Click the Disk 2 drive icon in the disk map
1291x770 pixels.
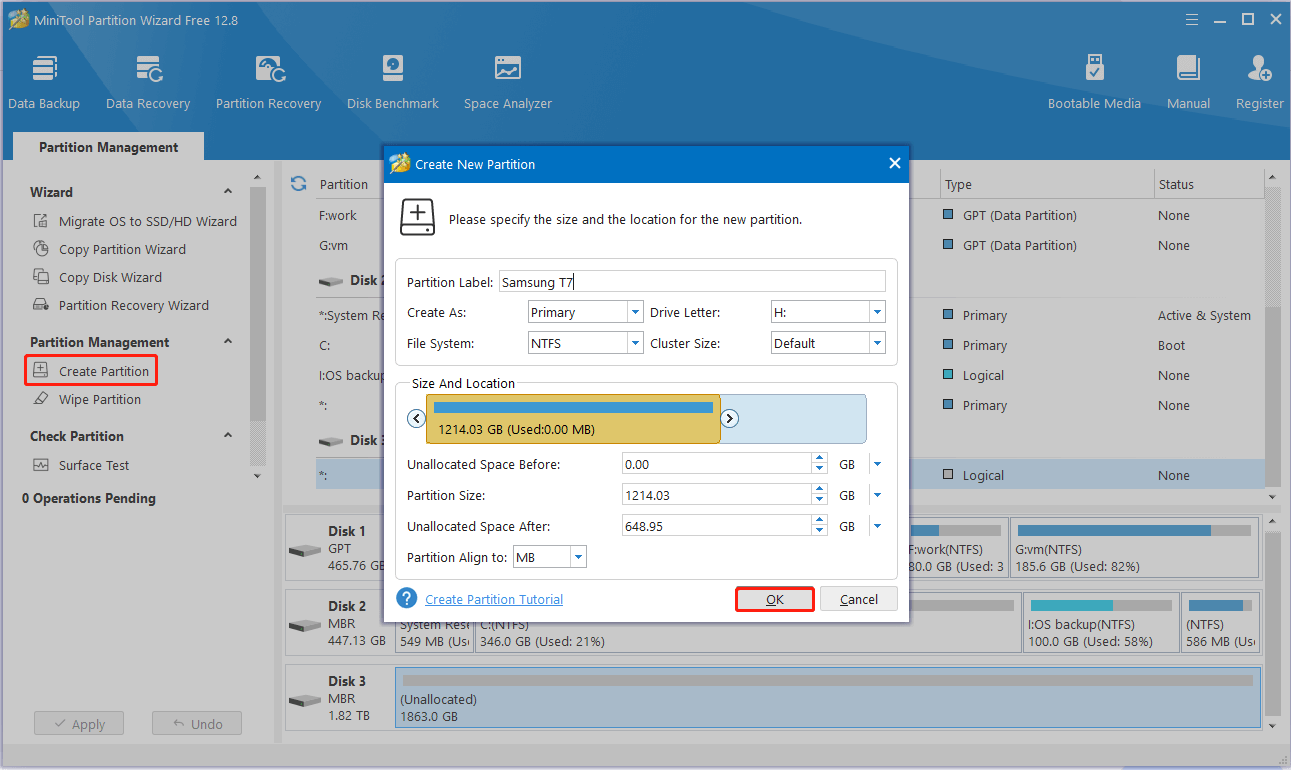point(305,626)
